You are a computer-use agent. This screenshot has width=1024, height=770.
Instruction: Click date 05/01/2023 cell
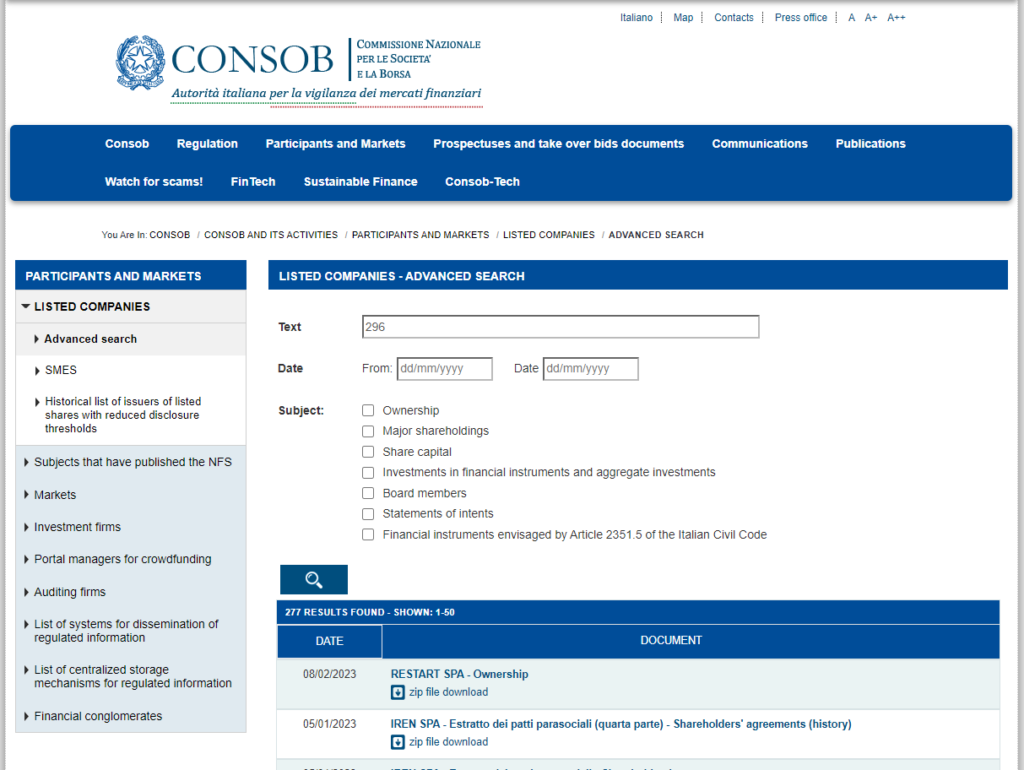329,724
